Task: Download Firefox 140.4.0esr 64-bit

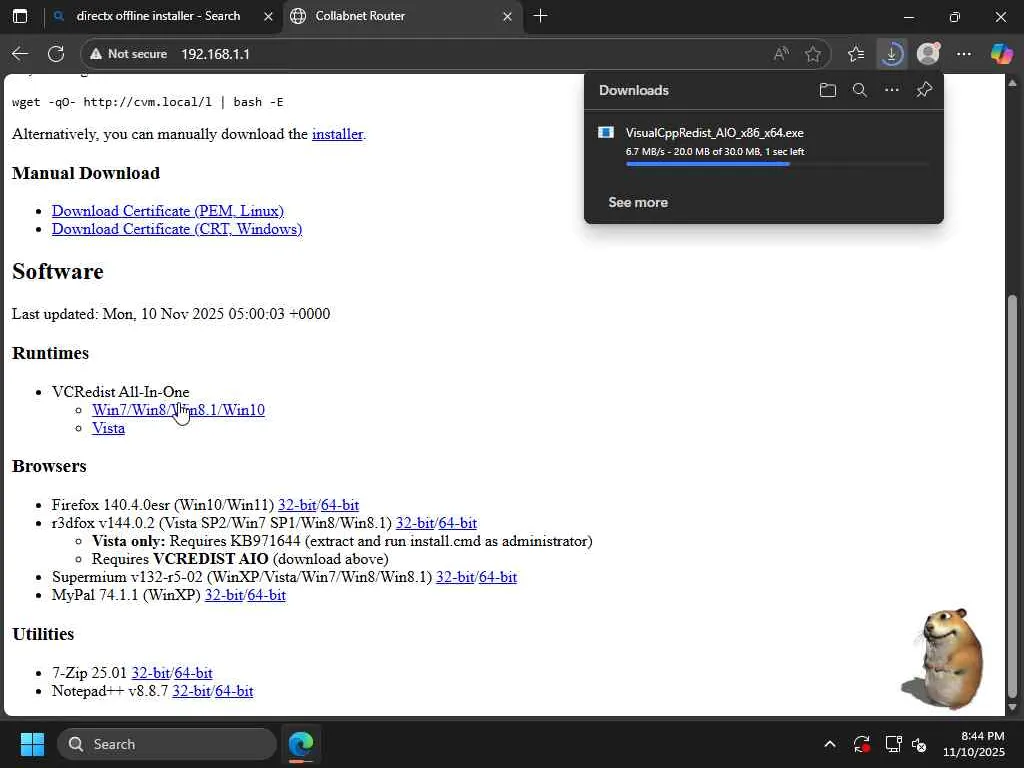Action: coord(340,505)
